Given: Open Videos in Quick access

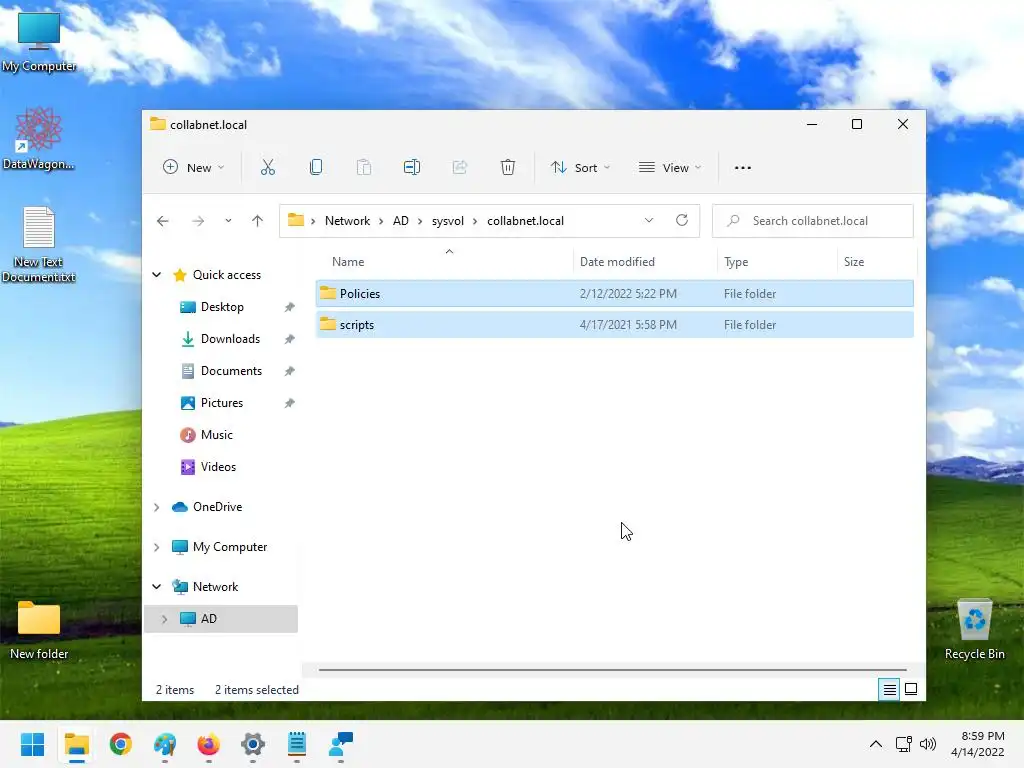Looking at the screenshot, I should point(218,467).
